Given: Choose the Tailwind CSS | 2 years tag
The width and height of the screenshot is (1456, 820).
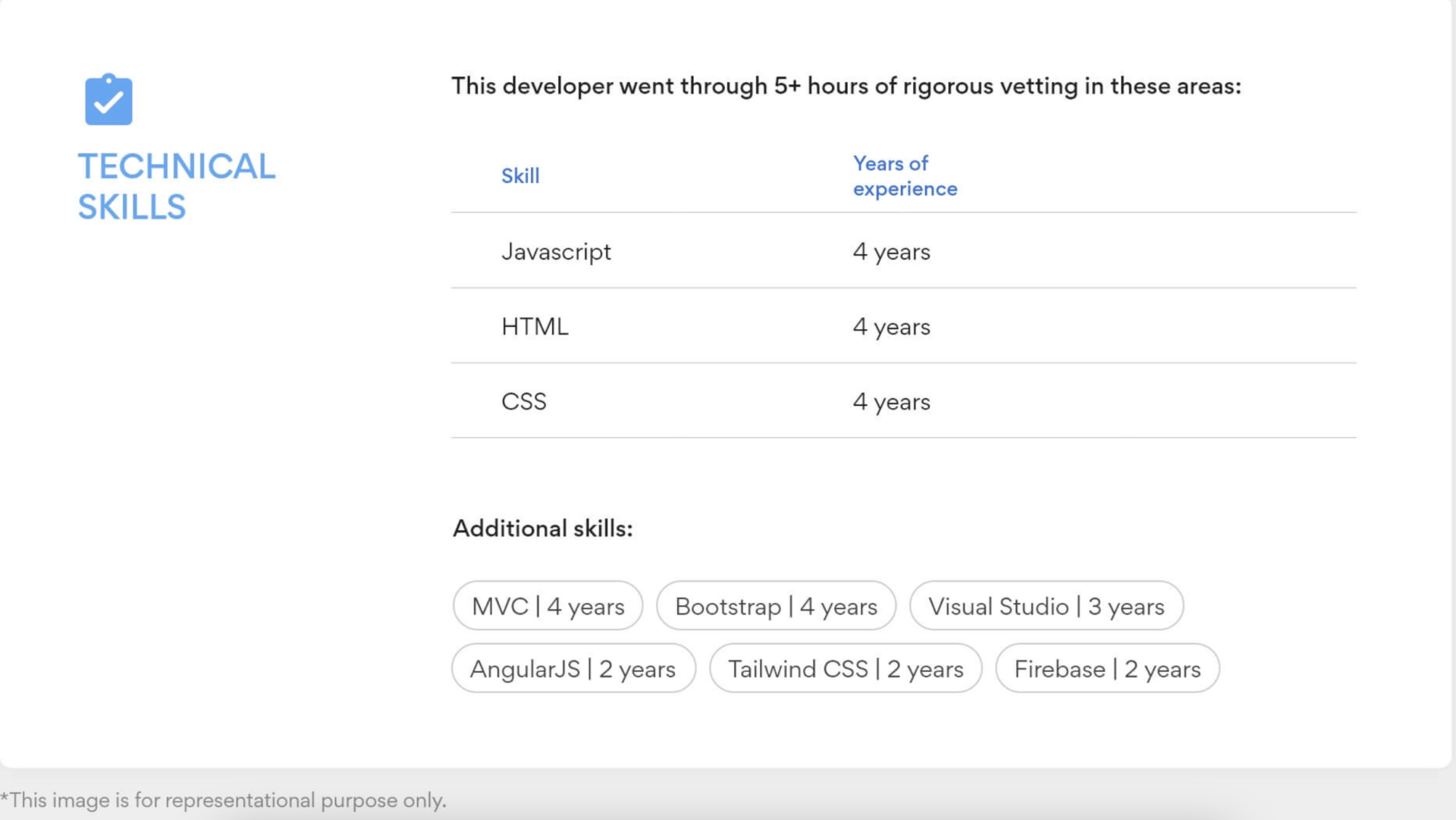Looking at the screenshot, I should (846, 669).
